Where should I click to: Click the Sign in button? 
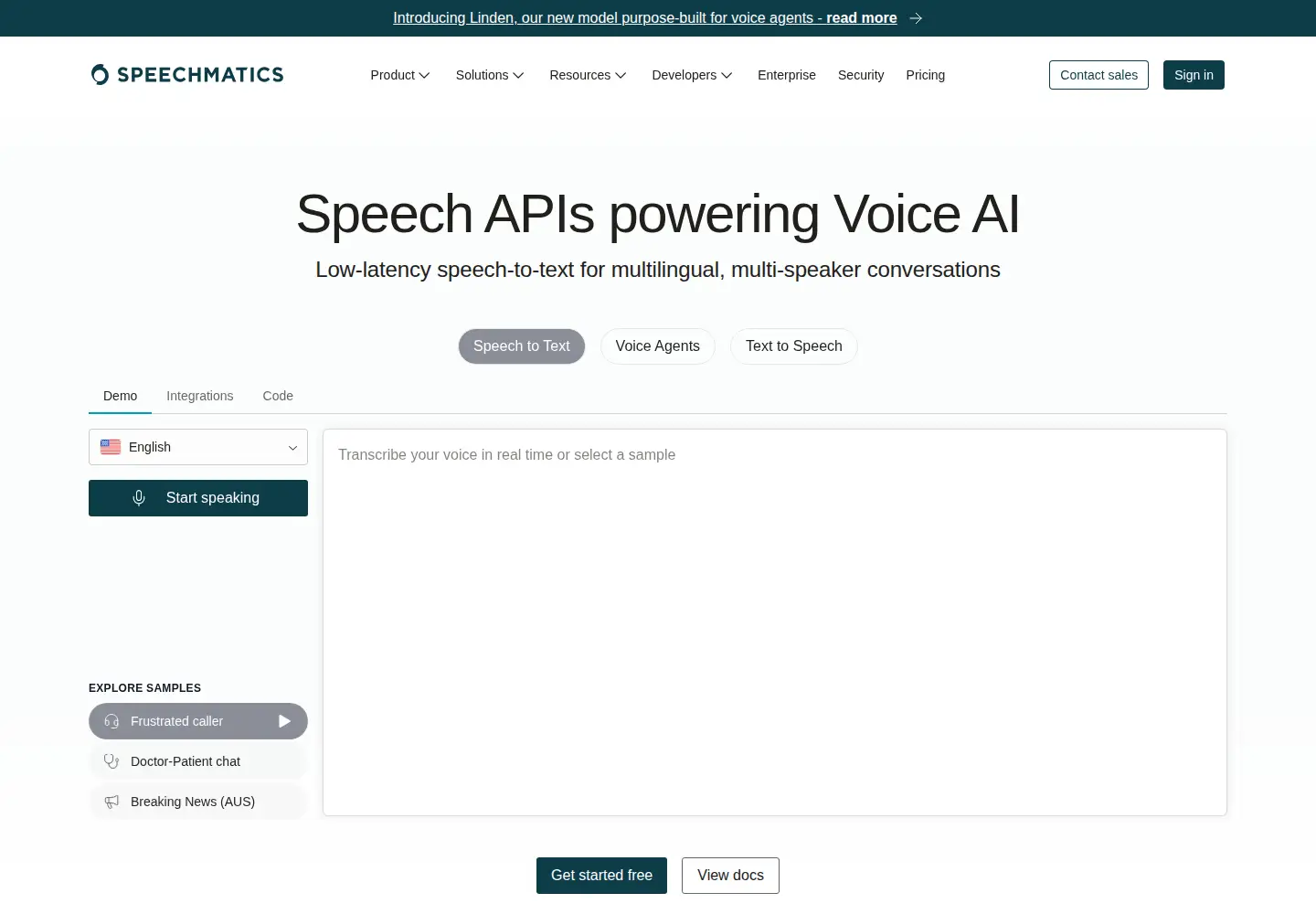[1194, 75]
